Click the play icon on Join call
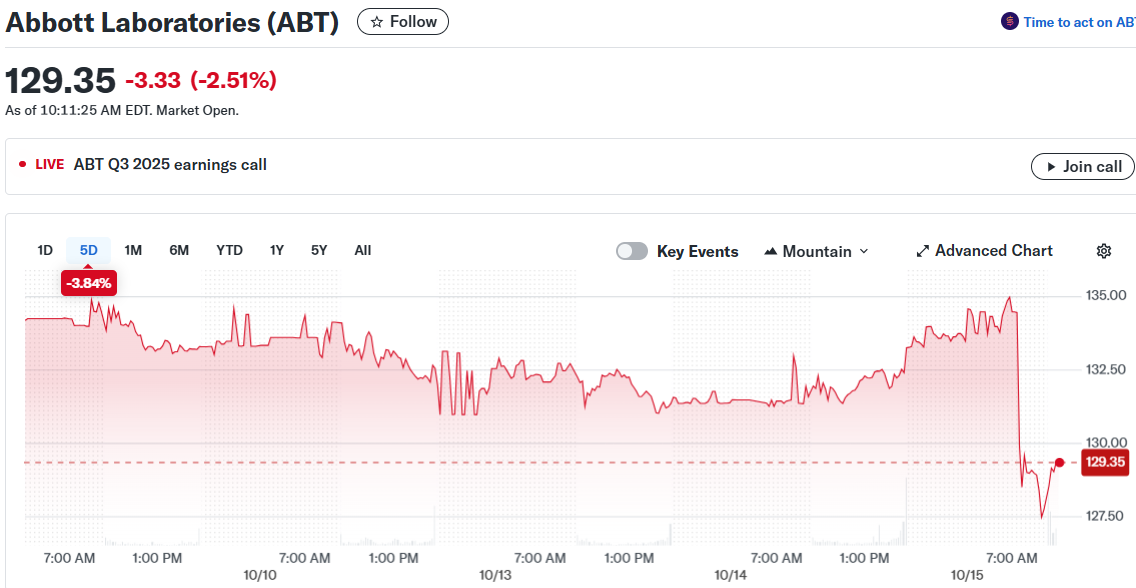 [x=1050, y=167]
